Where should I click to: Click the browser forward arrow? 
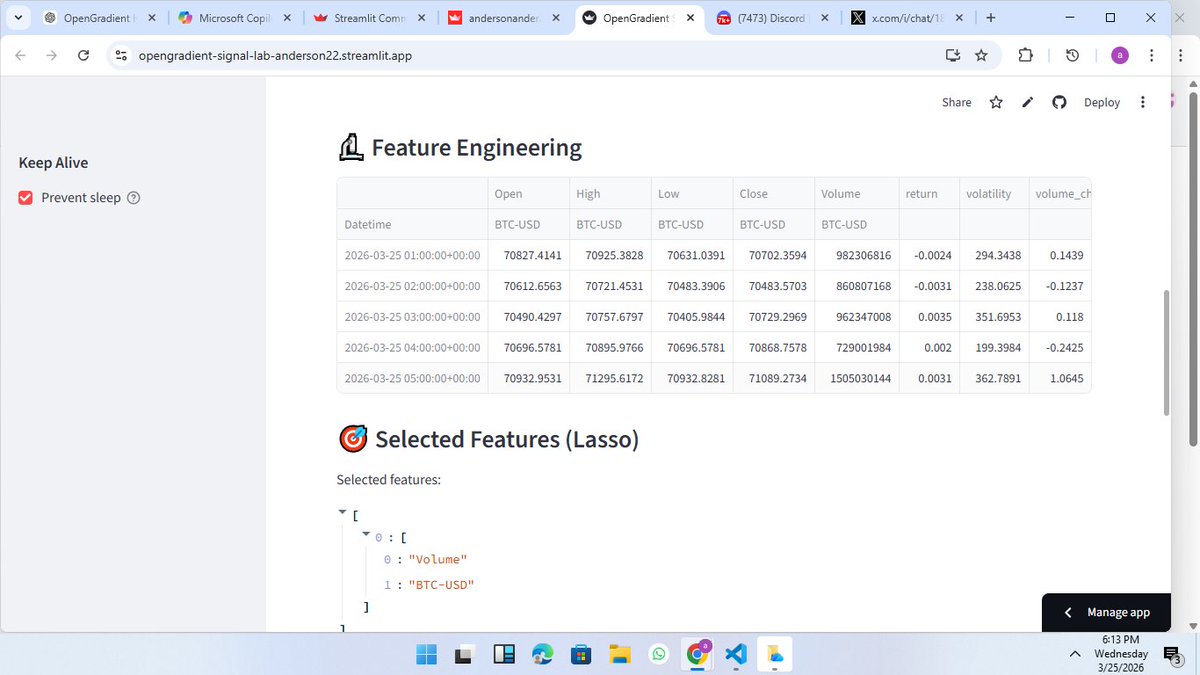52,56
